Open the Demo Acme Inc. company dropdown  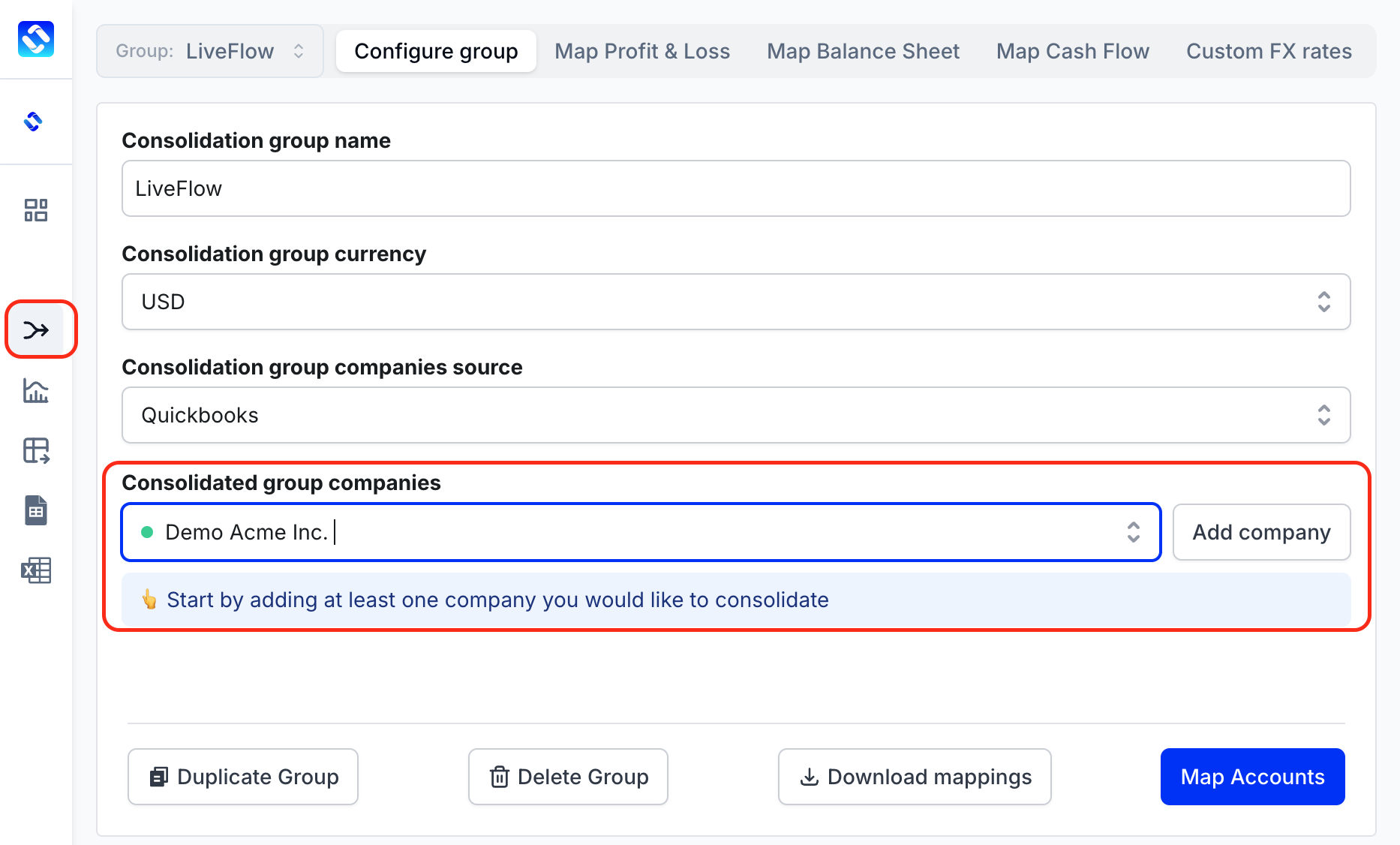click(x=641, y=532)
